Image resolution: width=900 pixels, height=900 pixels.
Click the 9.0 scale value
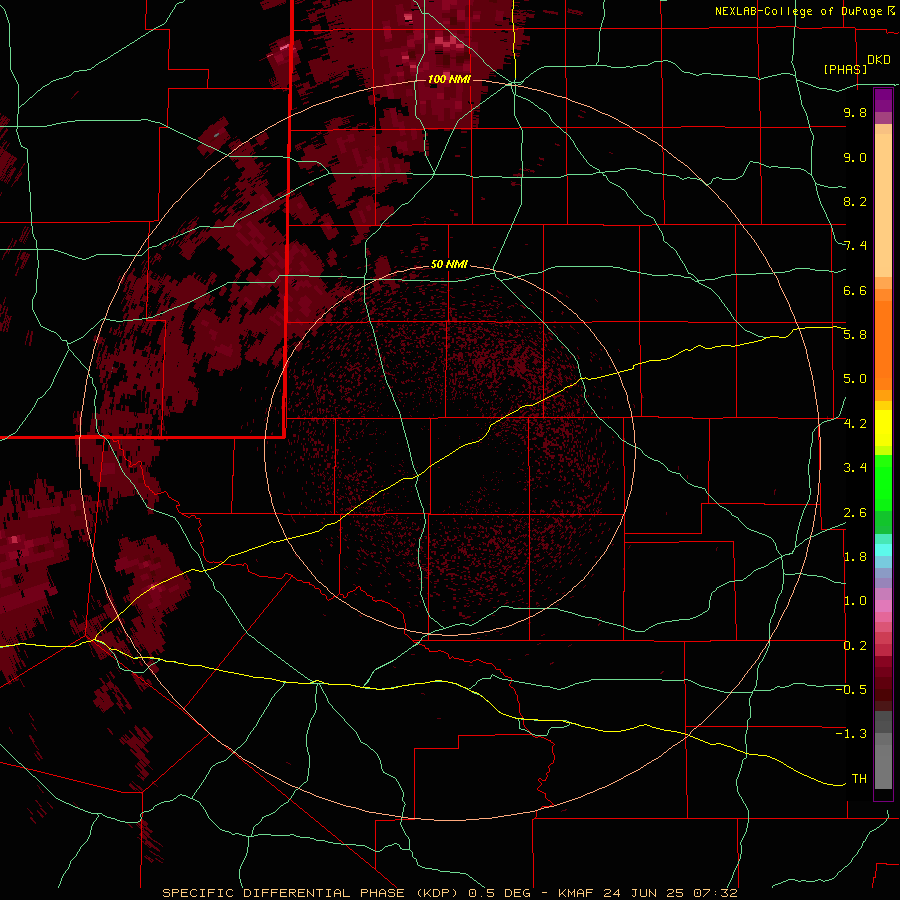[x=855, y=157]
